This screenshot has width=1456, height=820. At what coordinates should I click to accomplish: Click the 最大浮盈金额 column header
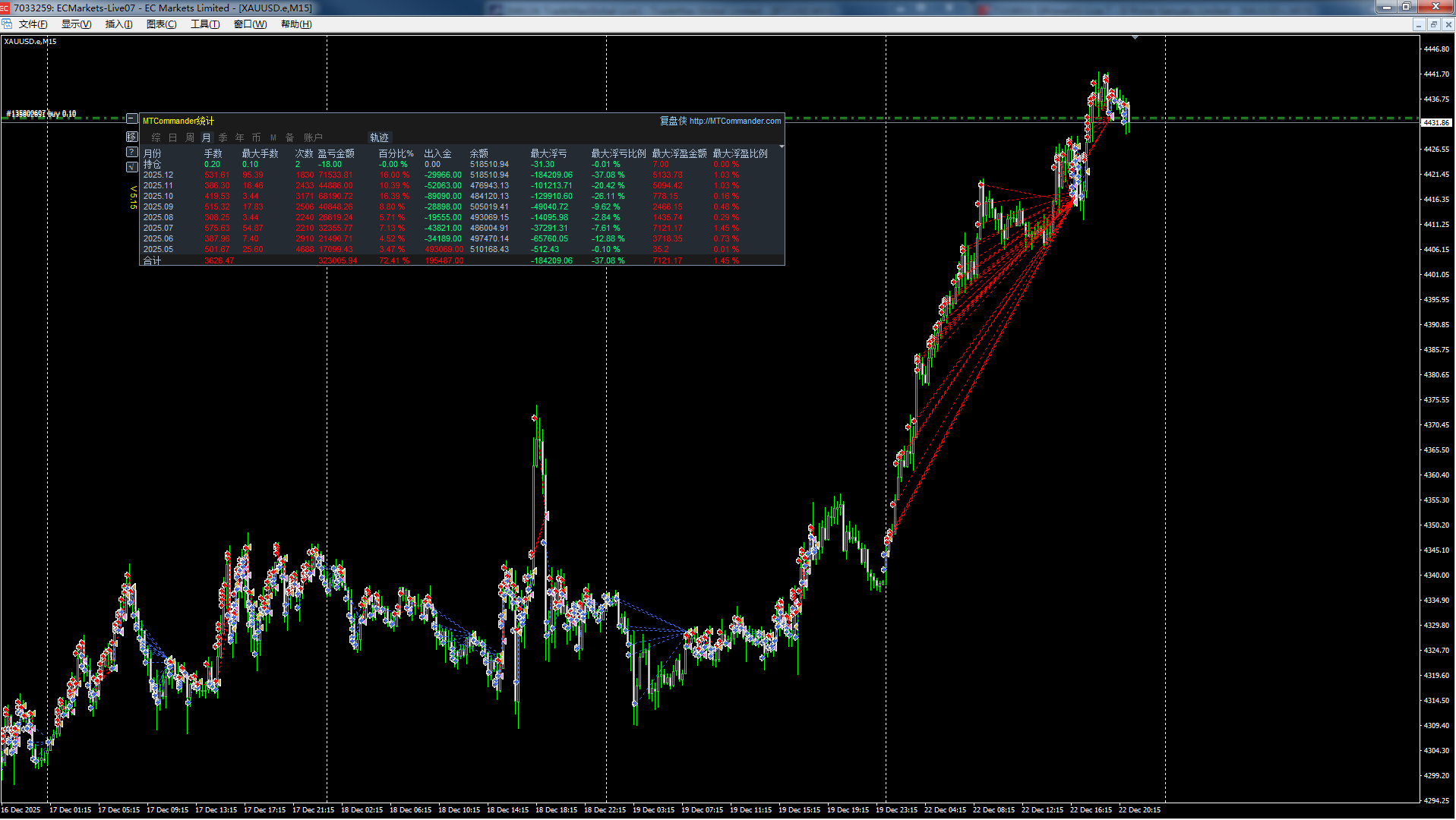679,153
